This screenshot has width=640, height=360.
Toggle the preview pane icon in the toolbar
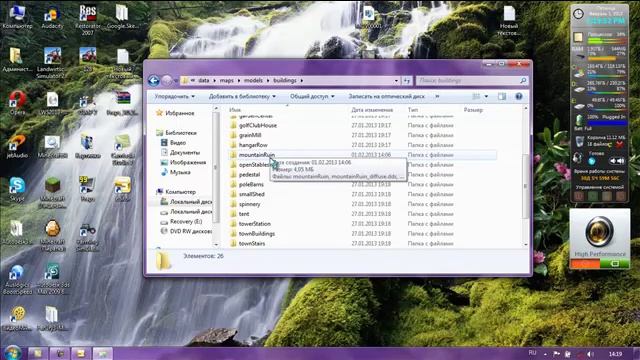[502, 96]
